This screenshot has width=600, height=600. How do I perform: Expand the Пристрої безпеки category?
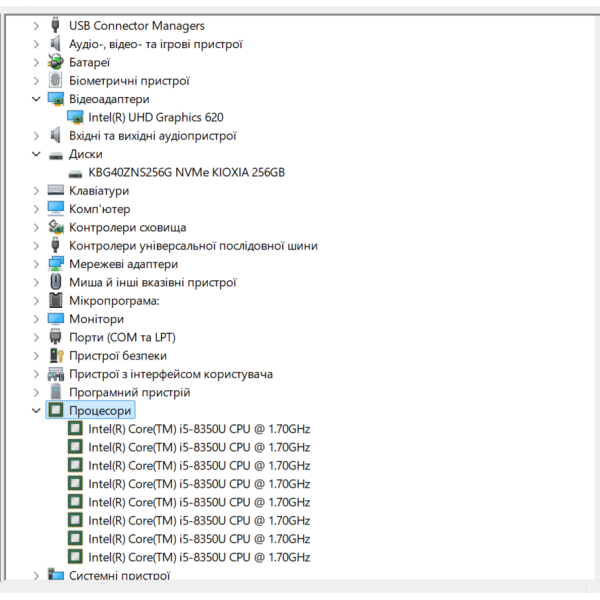pos(36,356)
